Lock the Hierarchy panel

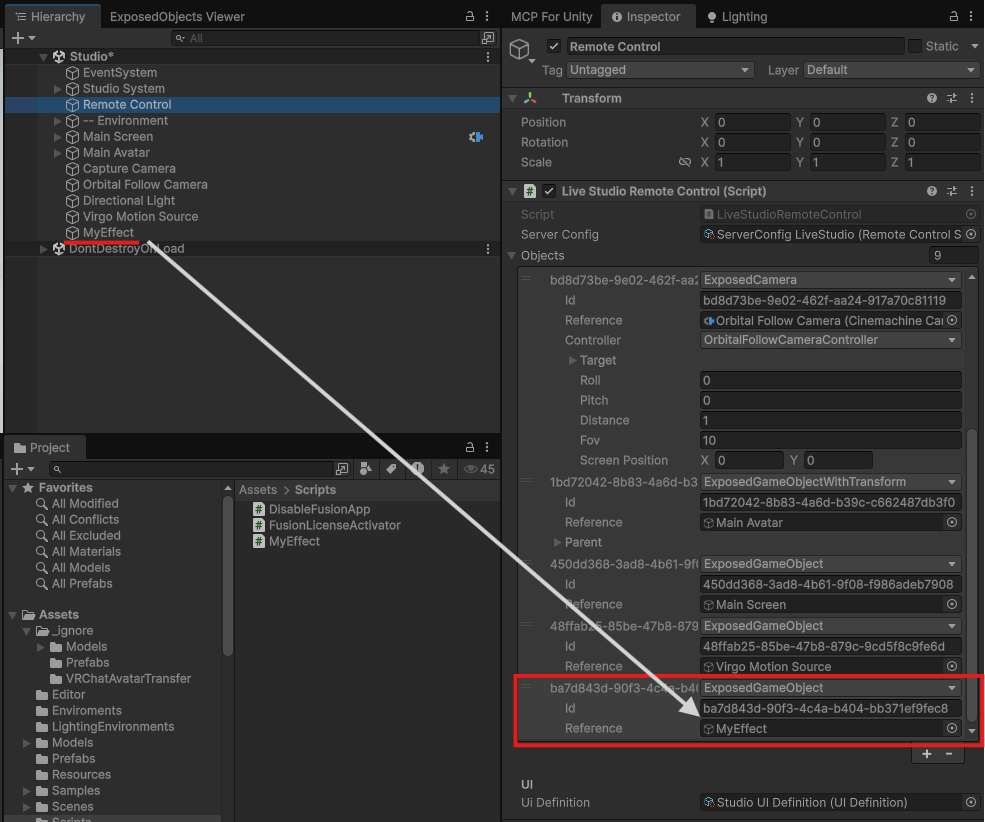(470, 16)
